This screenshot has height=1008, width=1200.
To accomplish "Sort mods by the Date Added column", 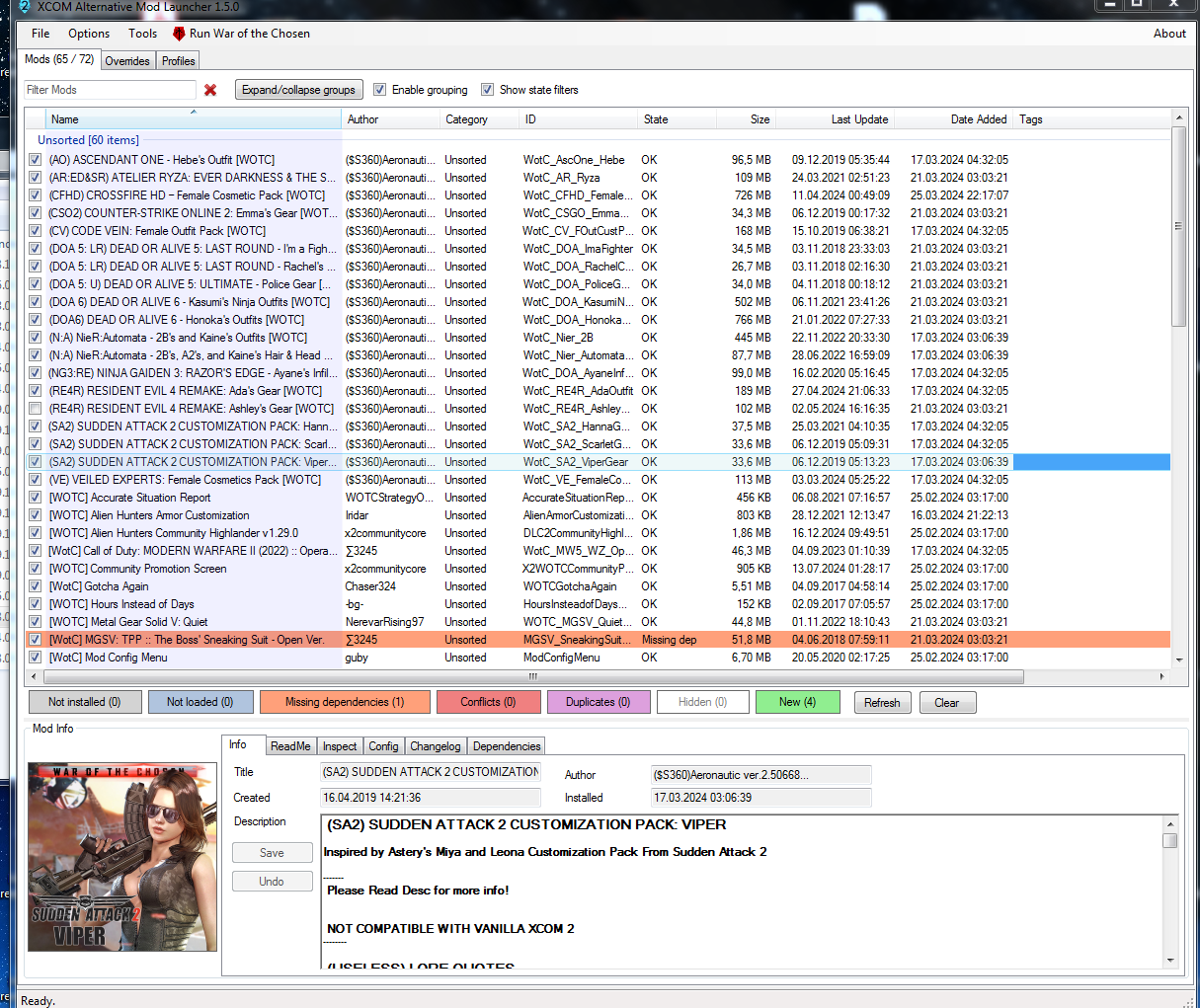I will (x=954, y=119).
